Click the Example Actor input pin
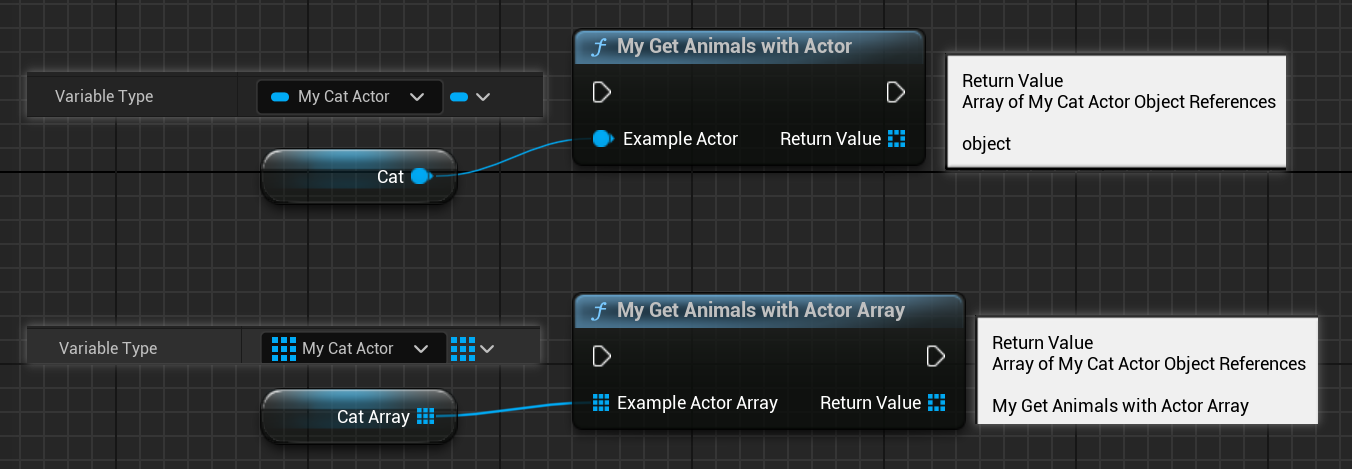 tap(602, 139)
